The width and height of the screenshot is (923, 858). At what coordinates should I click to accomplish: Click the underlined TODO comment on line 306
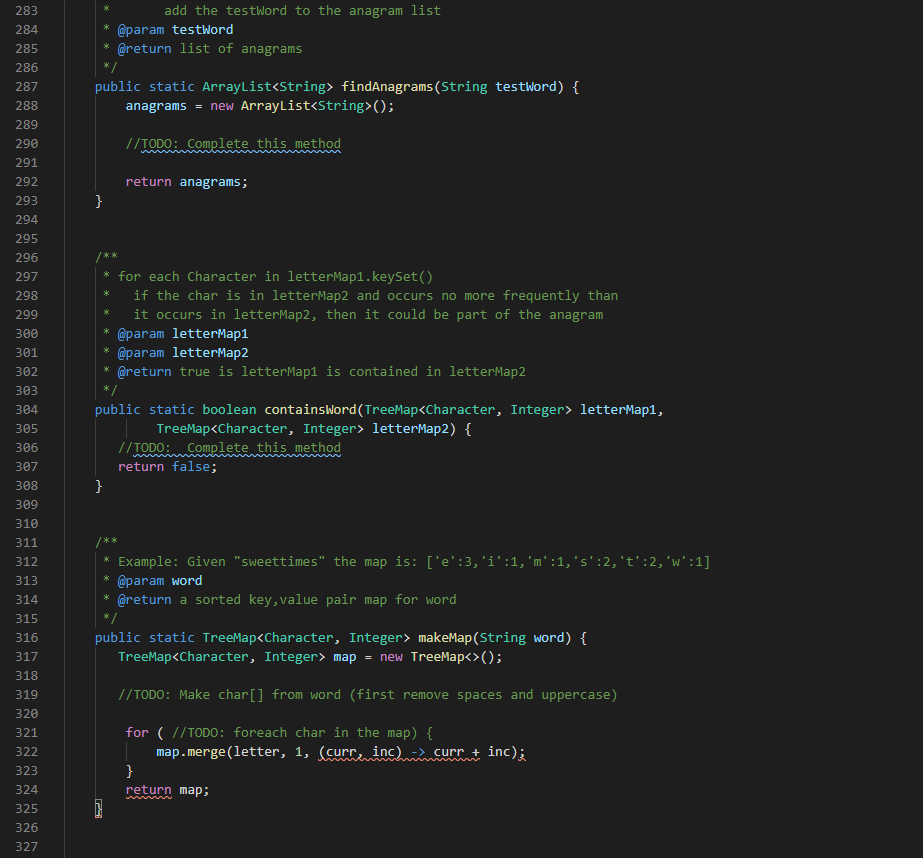click(230, 447)
